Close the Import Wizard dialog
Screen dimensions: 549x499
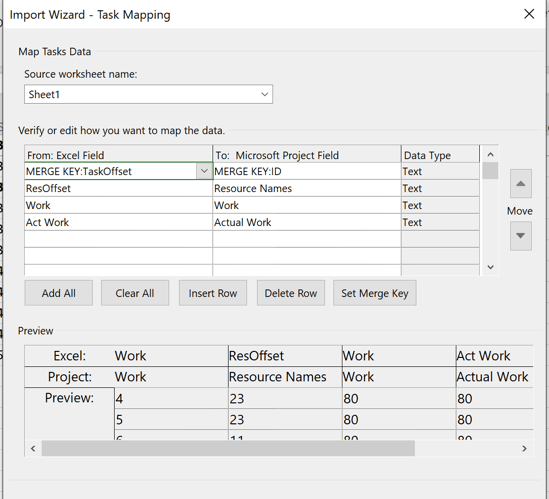[529, 14]
